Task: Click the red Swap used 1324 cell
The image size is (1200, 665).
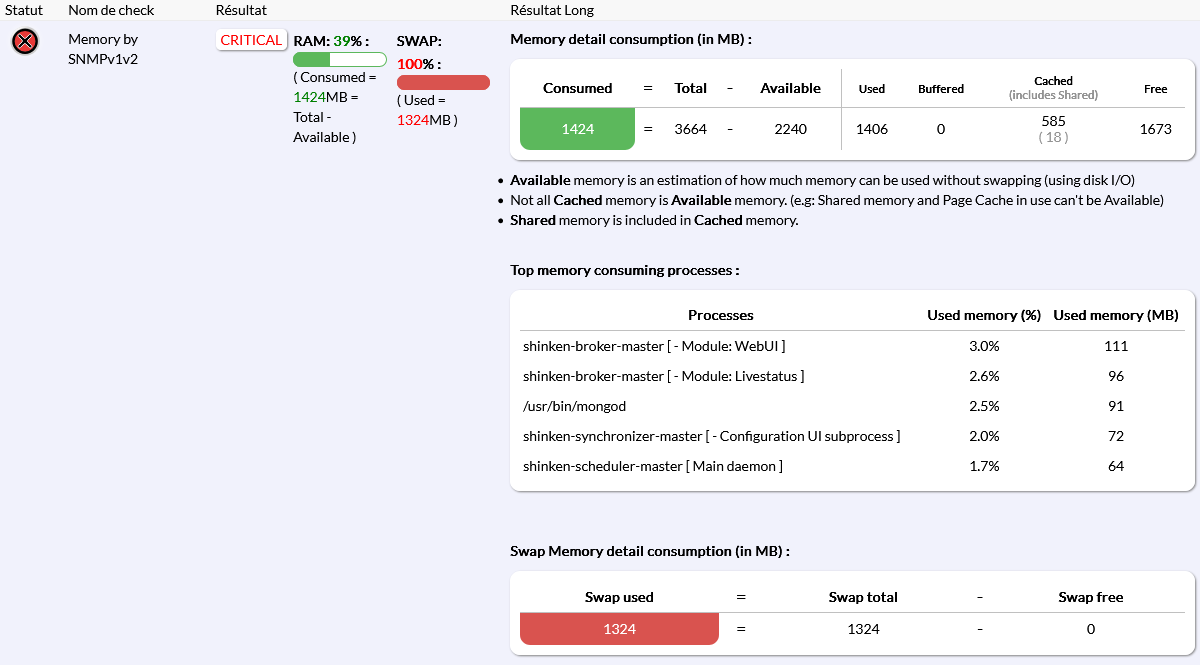Action: click(619, 629)
